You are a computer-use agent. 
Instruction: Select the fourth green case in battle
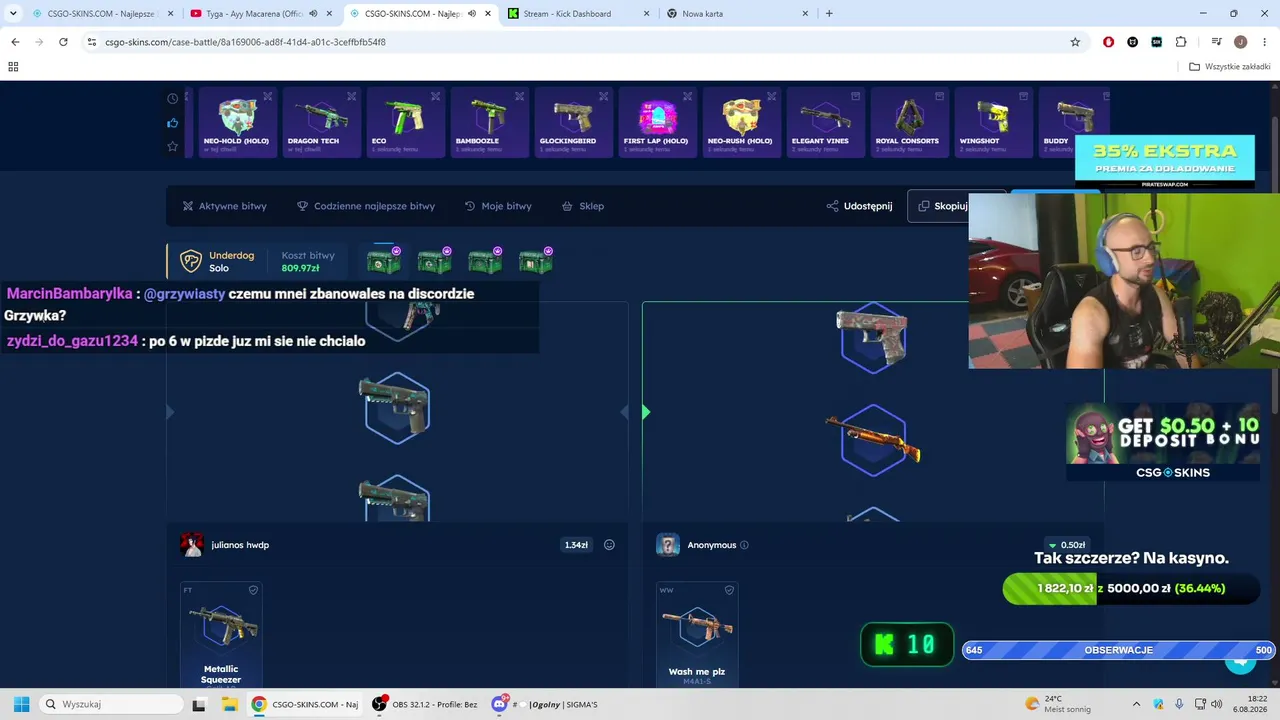coord(536,262)
